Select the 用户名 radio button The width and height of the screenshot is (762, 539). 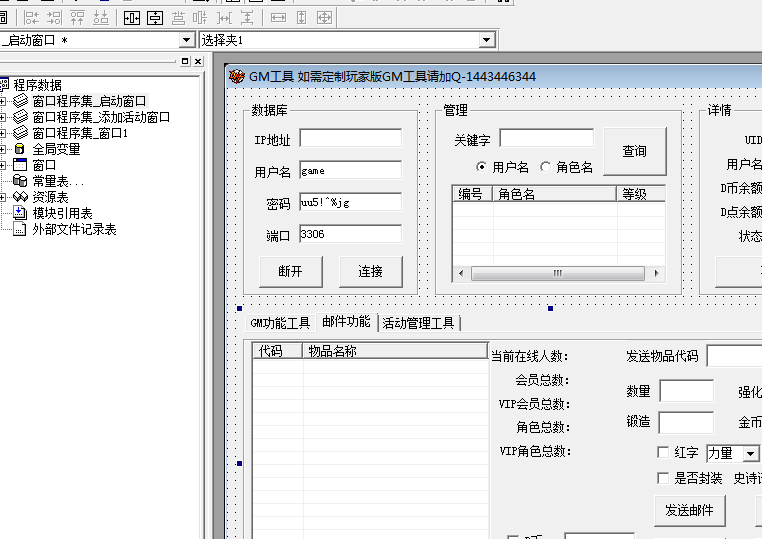click(481, 167)
